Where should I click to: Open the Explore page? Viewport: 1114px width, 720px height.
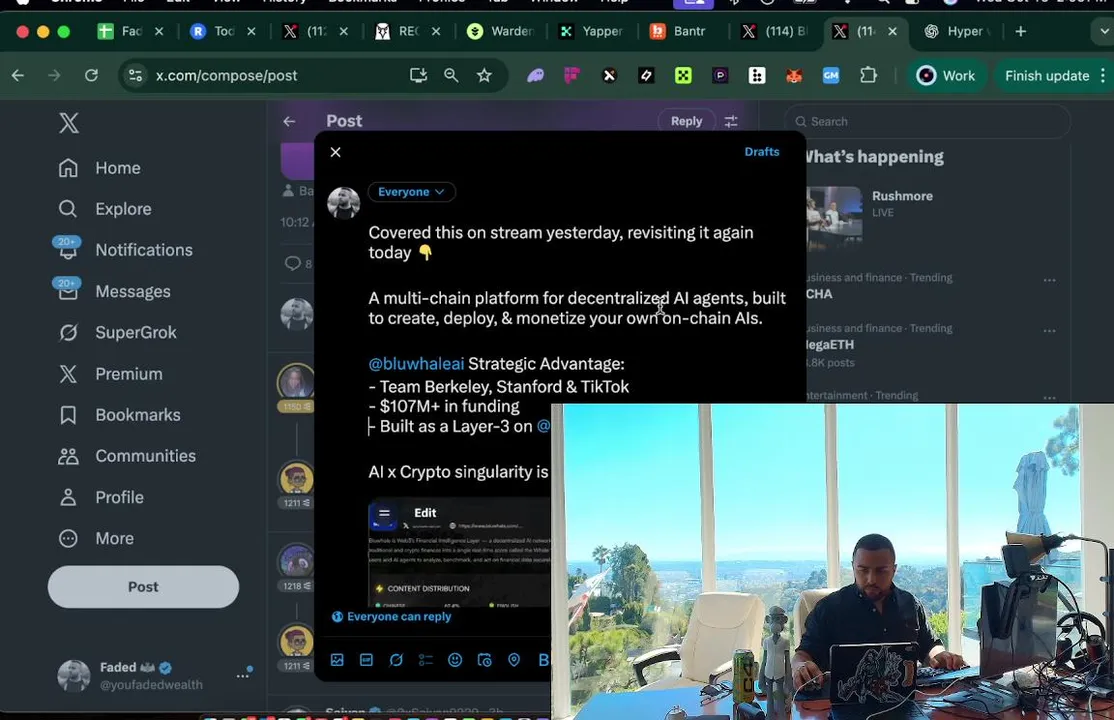pos(104,209)
